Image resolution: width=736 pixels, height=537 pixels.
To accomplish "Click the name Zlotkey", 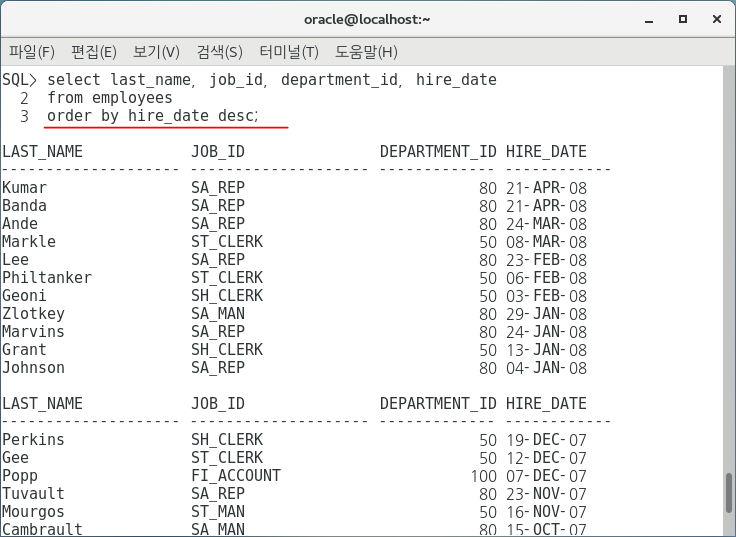I will click(33, 314).
